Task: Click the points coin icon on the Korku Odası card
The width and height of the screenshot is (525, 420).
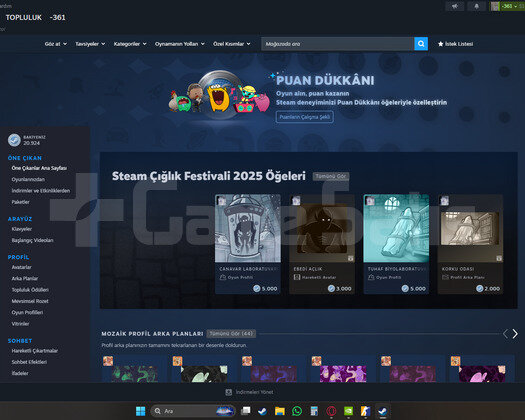Action: click(479, 288)
